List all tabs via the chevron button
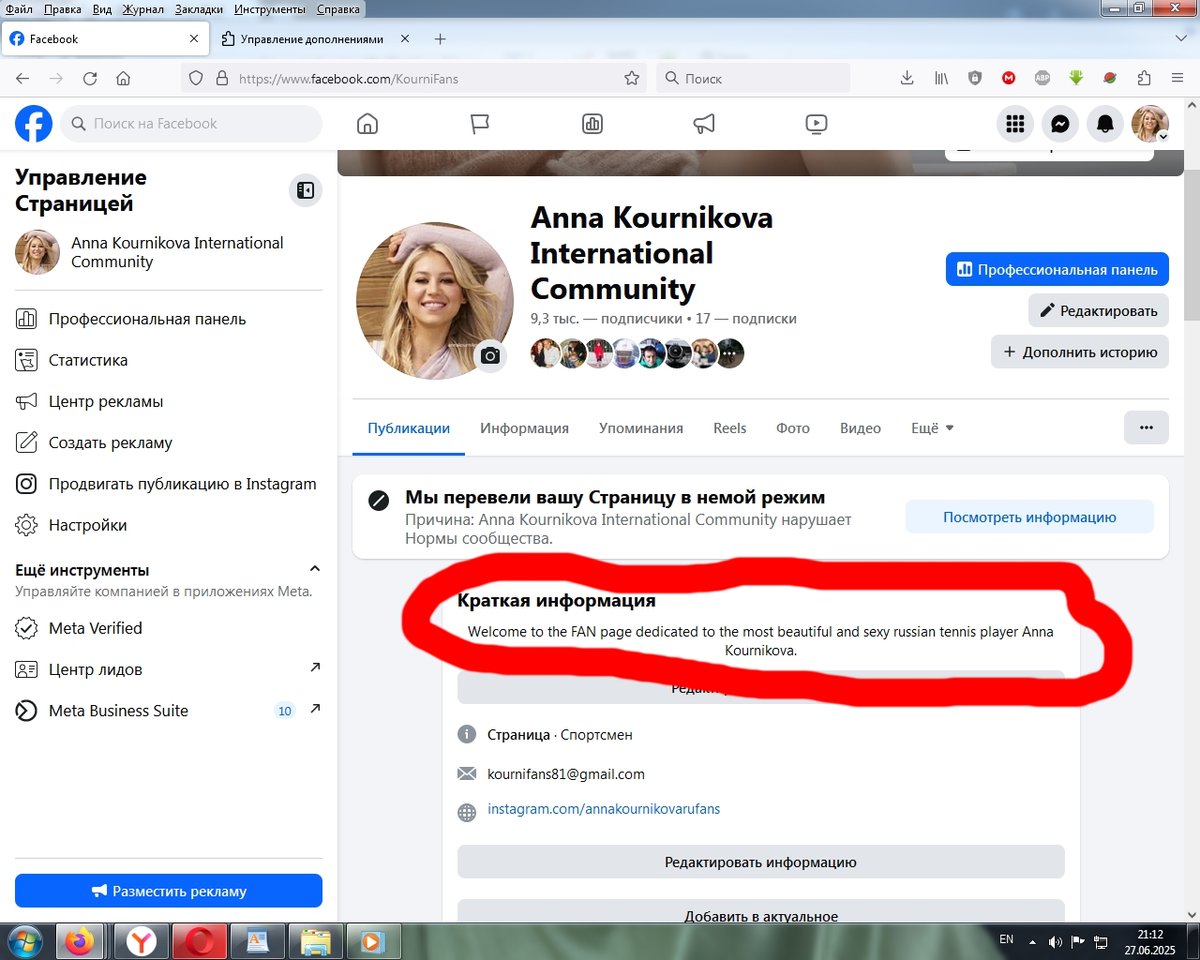This screenshot has height=960, width=1200. (1180, 38)
